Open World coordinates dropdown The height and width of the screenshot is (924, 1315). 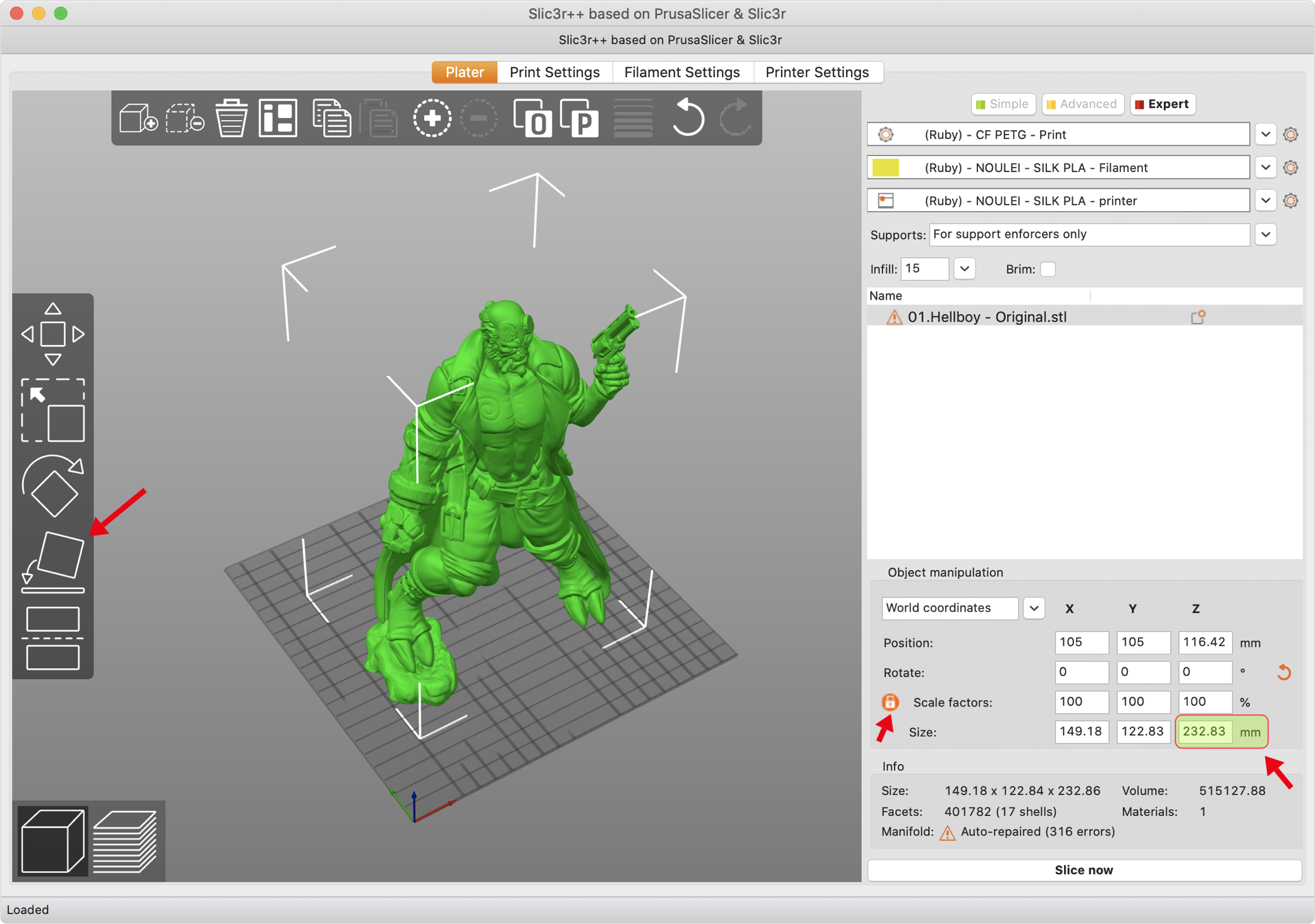point(1034,608)
